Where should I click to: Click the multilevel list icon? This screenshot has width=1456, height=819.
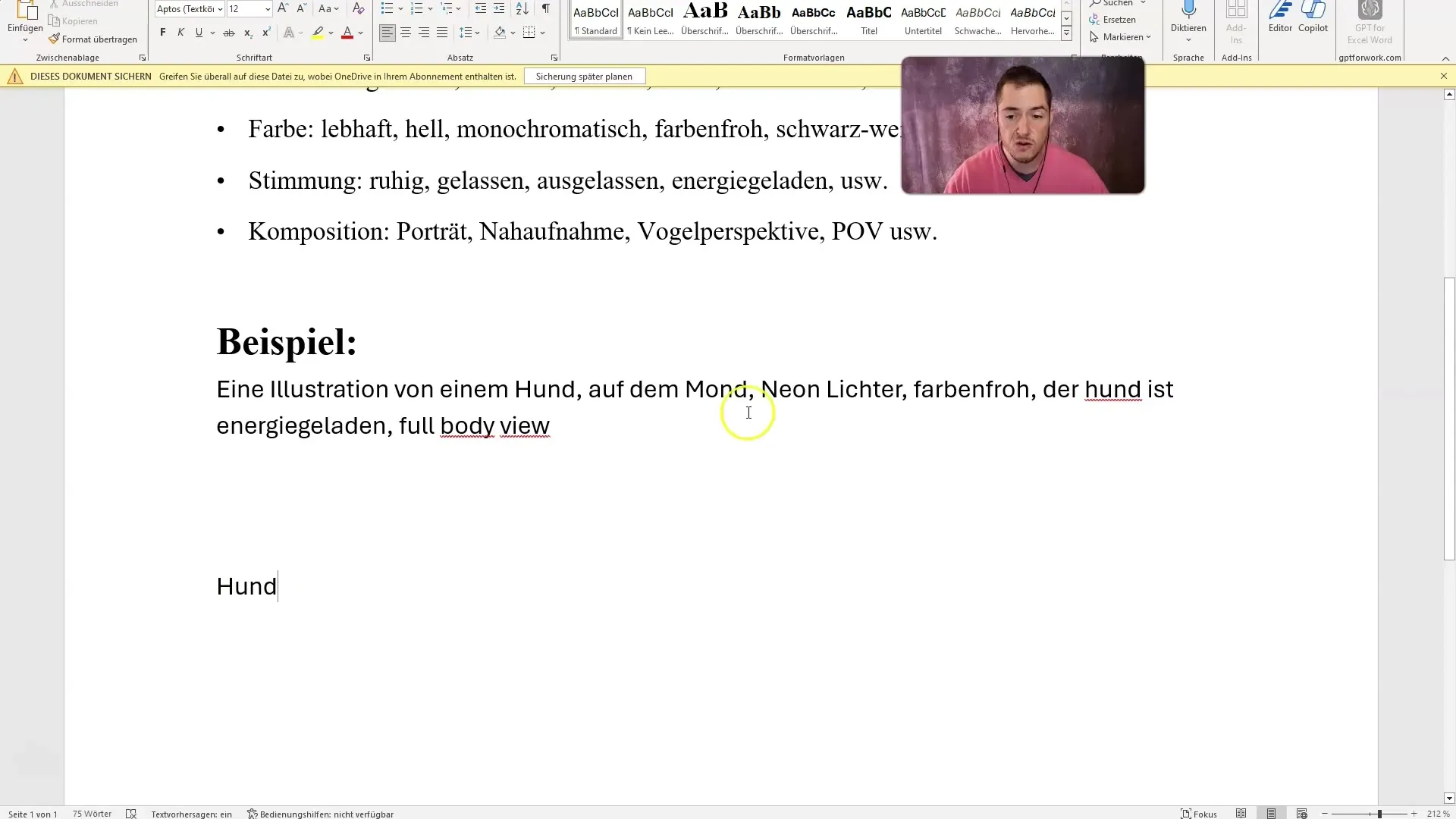(446, 9)
